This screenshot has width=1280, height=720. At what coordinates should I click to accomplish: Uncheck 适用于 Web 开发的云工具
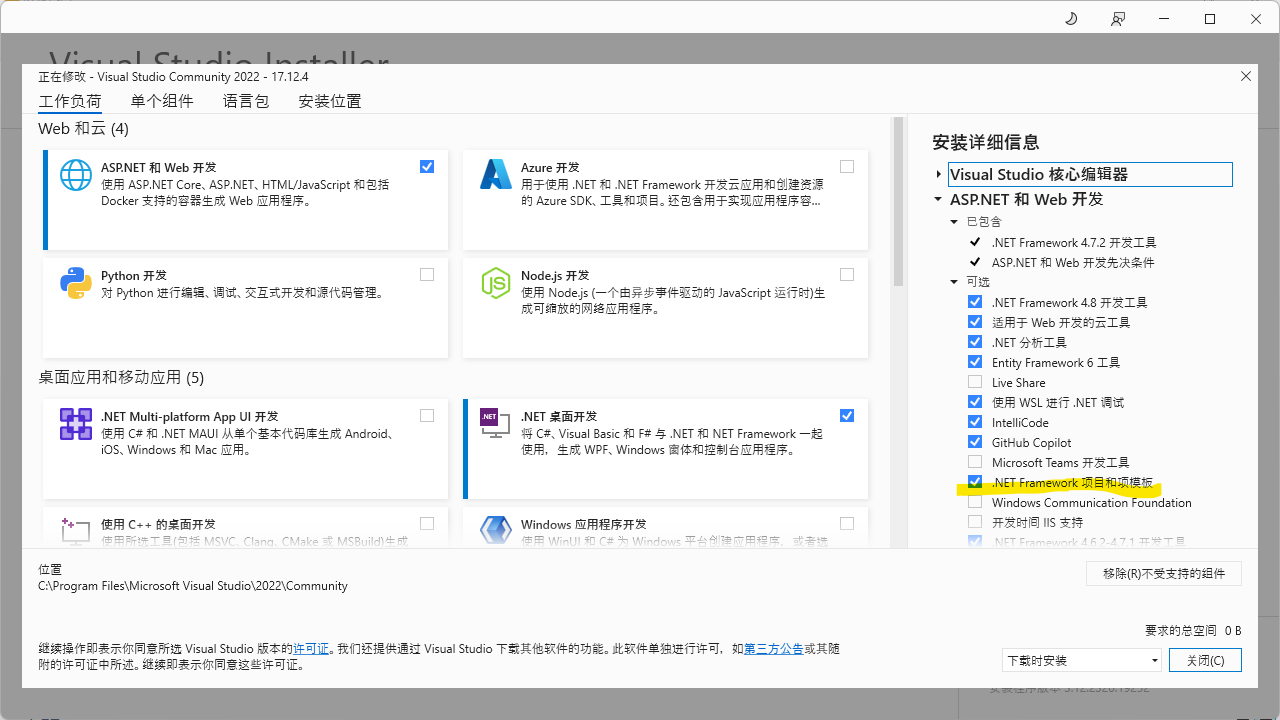[x=975, y=322]
